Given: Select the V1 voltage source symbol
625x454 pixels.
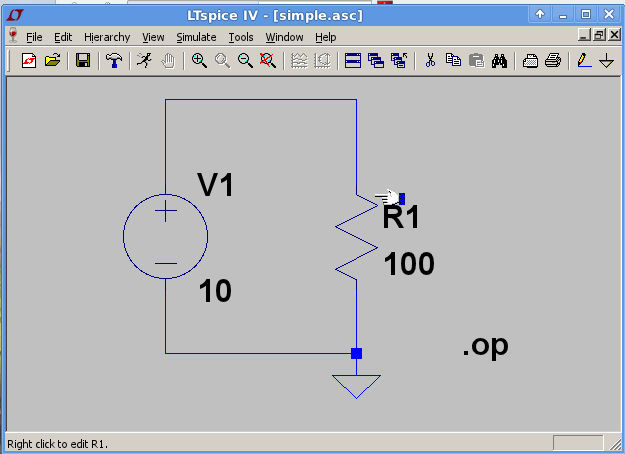Looking at the screenshot, I should point(165,236).
